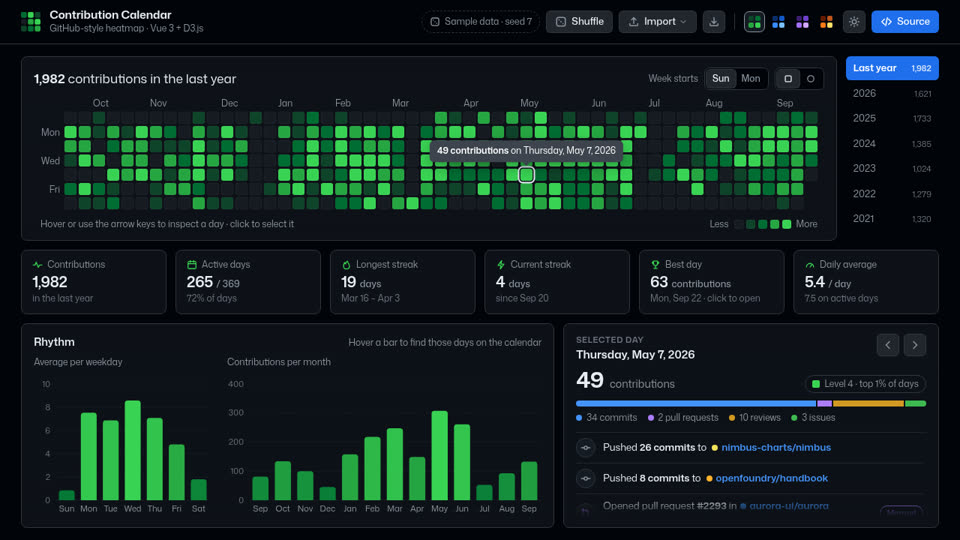Click the "10 reviews" legend text

tap(759, 418)
